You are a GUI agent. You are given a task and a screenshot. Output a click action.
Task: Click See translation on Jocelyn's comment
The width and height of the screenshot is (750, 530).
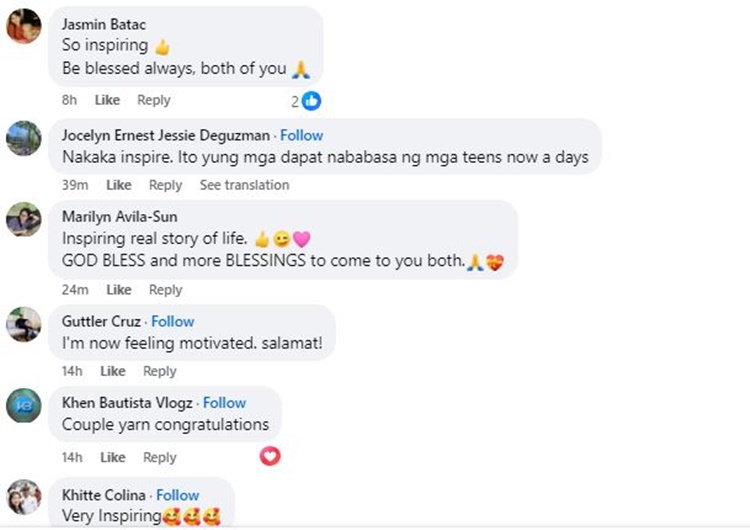244,185
